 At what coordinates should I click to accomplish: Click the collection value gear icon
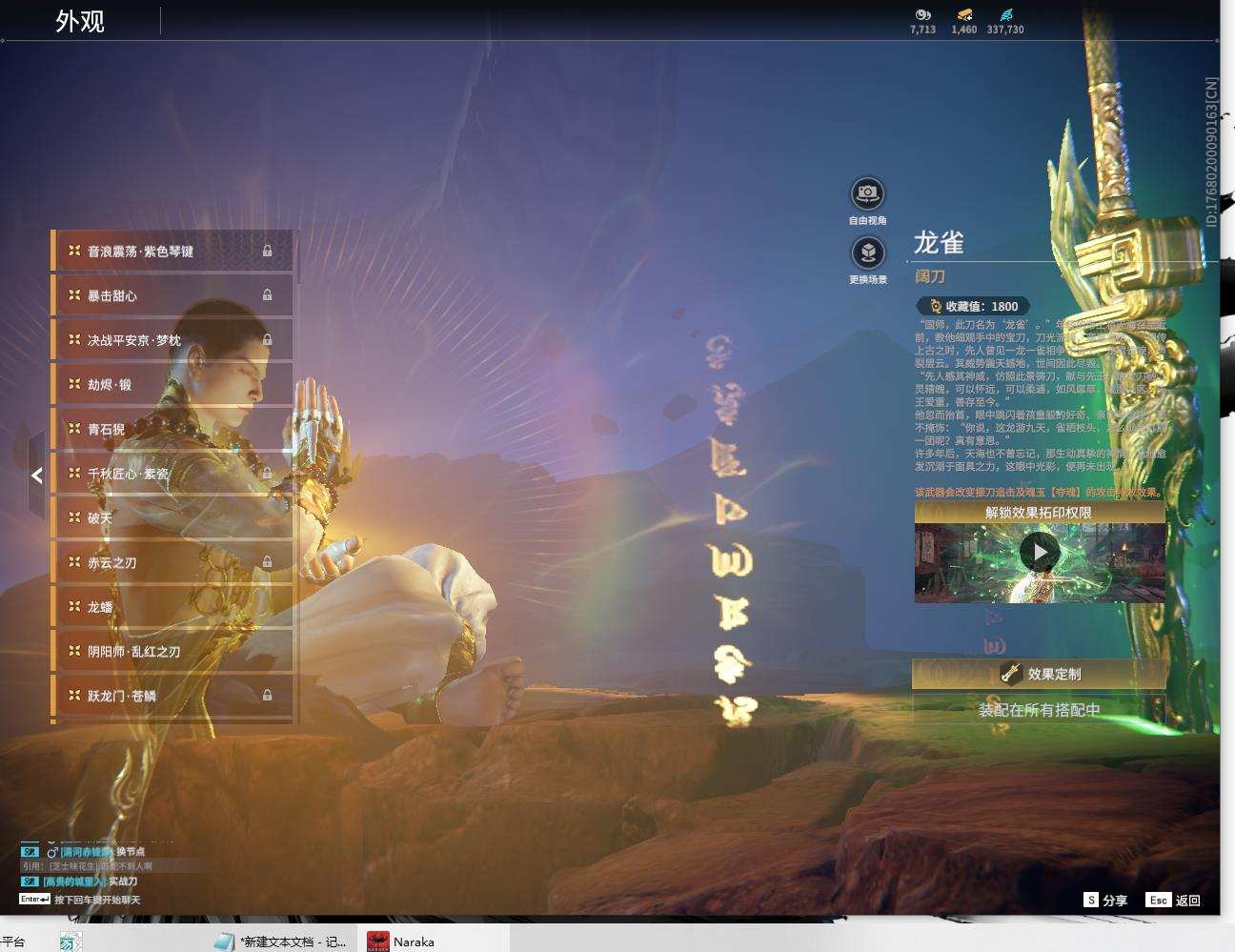(x=935, y=306)
